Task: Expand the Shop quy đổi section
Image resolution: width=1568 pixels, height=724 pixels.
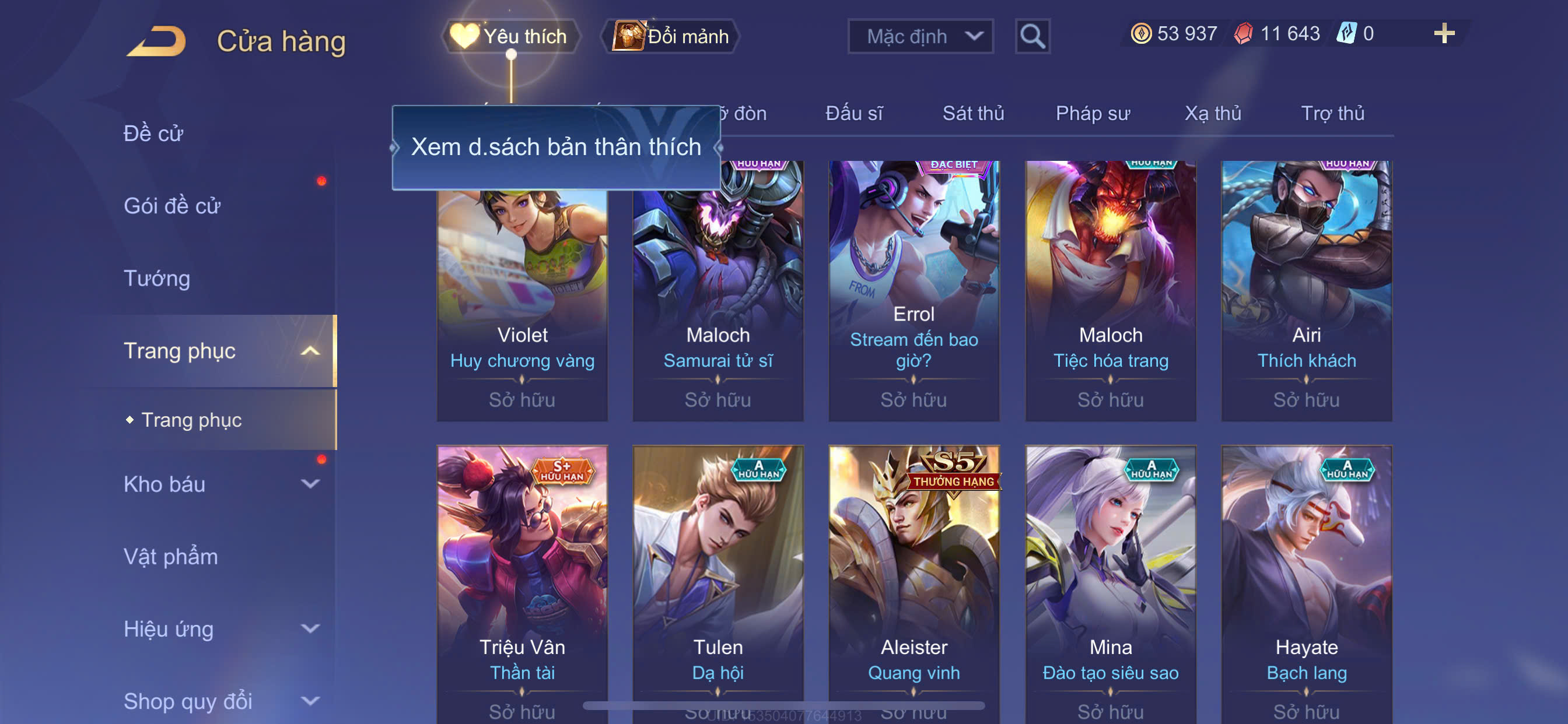Action: pyautogui.click(x=310, y=701)
